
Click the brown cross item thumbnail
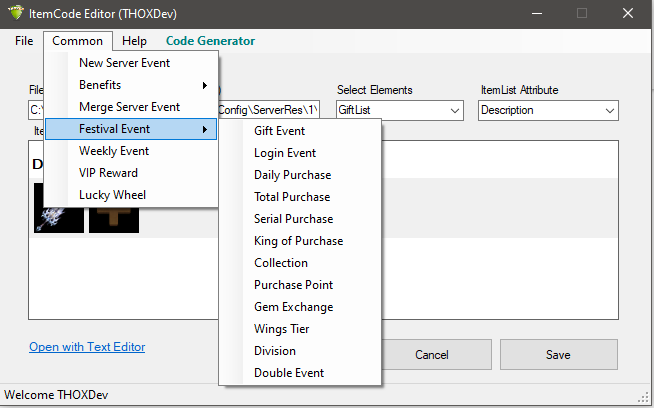click(114, 208)
